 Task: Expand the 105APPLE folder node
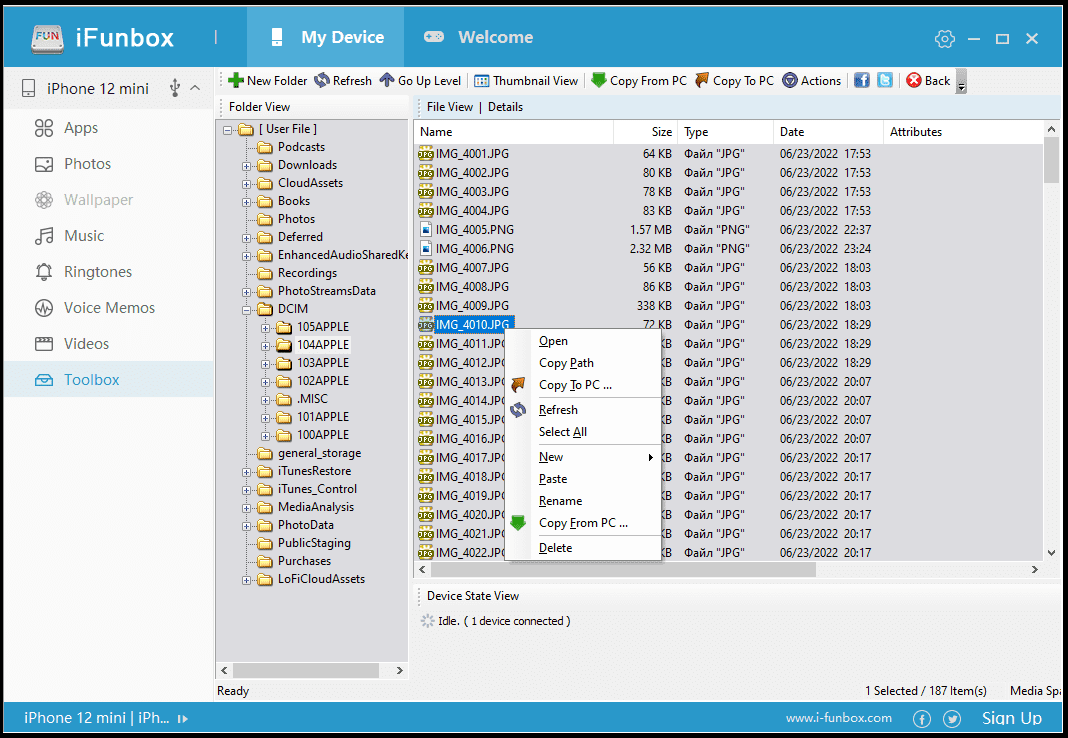point(266,328)
